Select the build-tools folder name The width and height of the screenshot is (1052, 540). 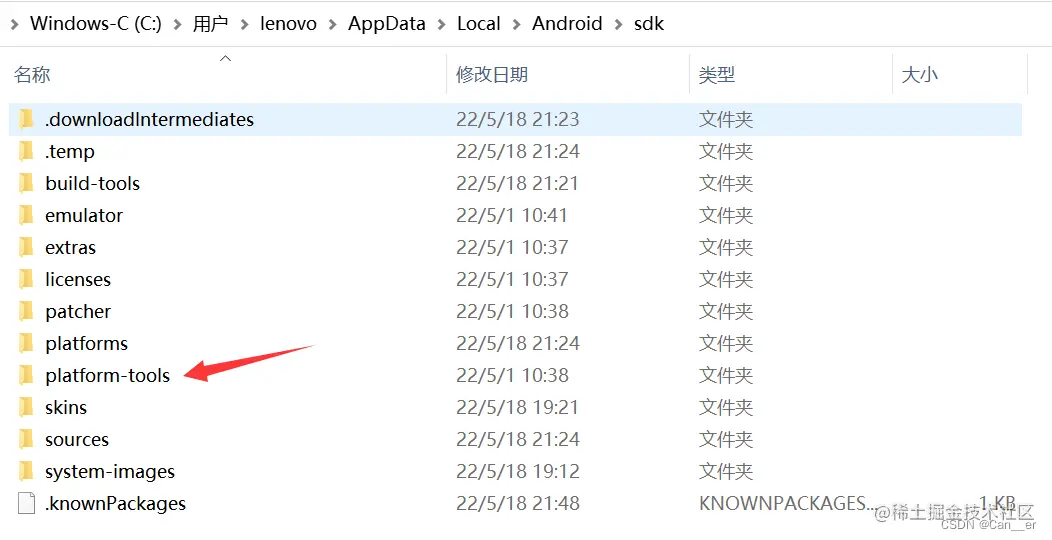[x=93, y=183]
